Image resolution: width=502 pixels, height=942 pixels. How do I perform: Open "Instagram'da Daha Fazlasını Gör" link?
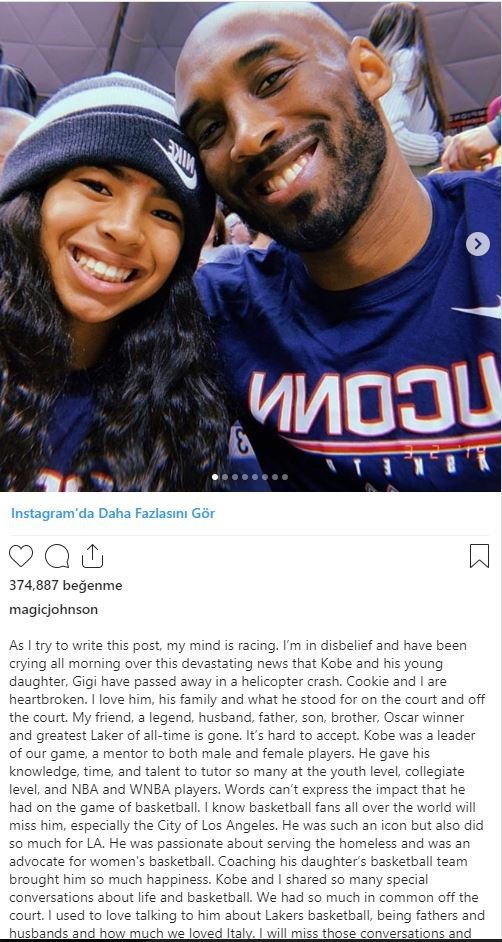point(113,514)
